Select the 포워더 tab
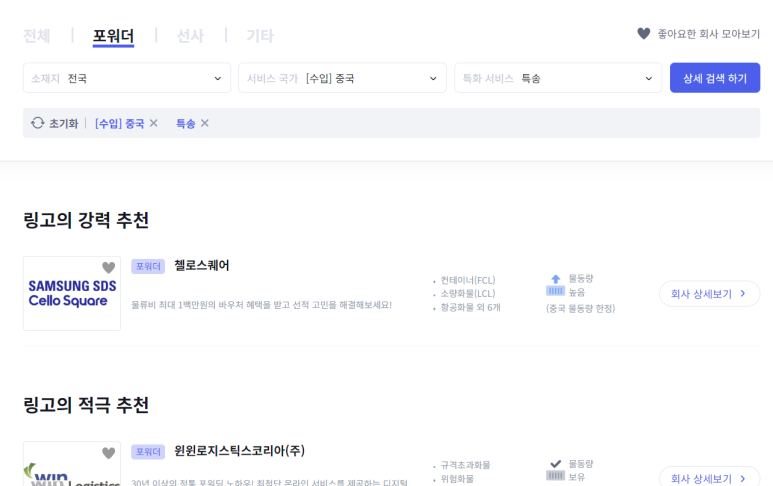Image resolution: width=773 pixels, height=486 pixels. [x=113, y=35]
